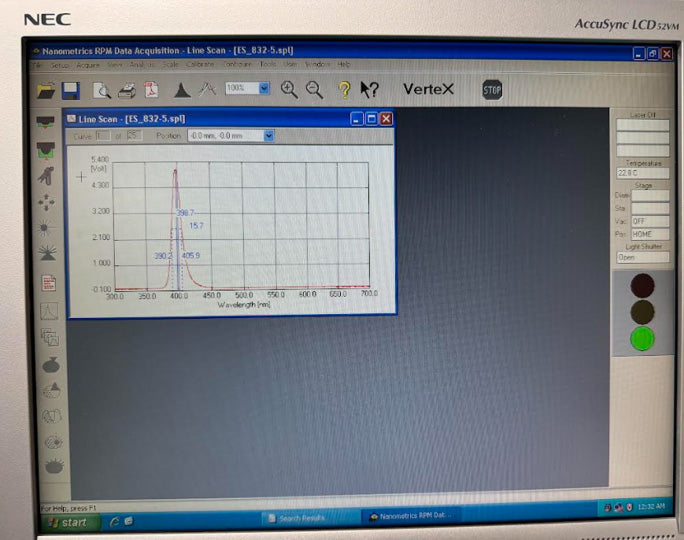Click the Light Shutter Open field

(643, 257)
